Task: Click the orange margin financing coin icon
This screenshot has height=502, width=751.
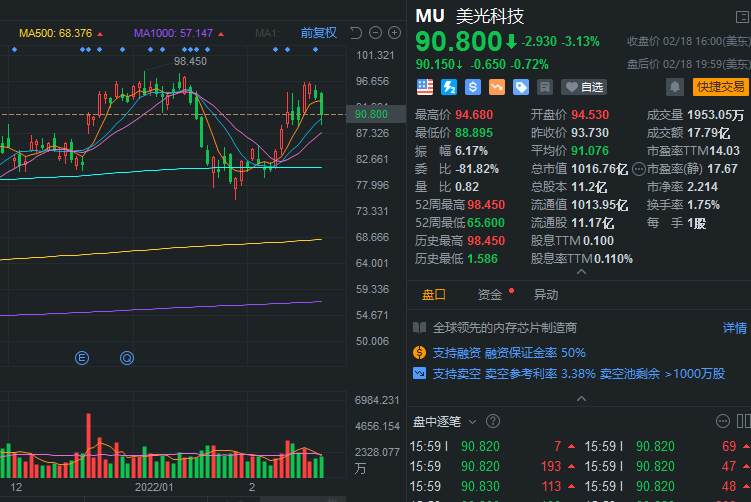Action: pyautogui.click(x=420, y=353)
